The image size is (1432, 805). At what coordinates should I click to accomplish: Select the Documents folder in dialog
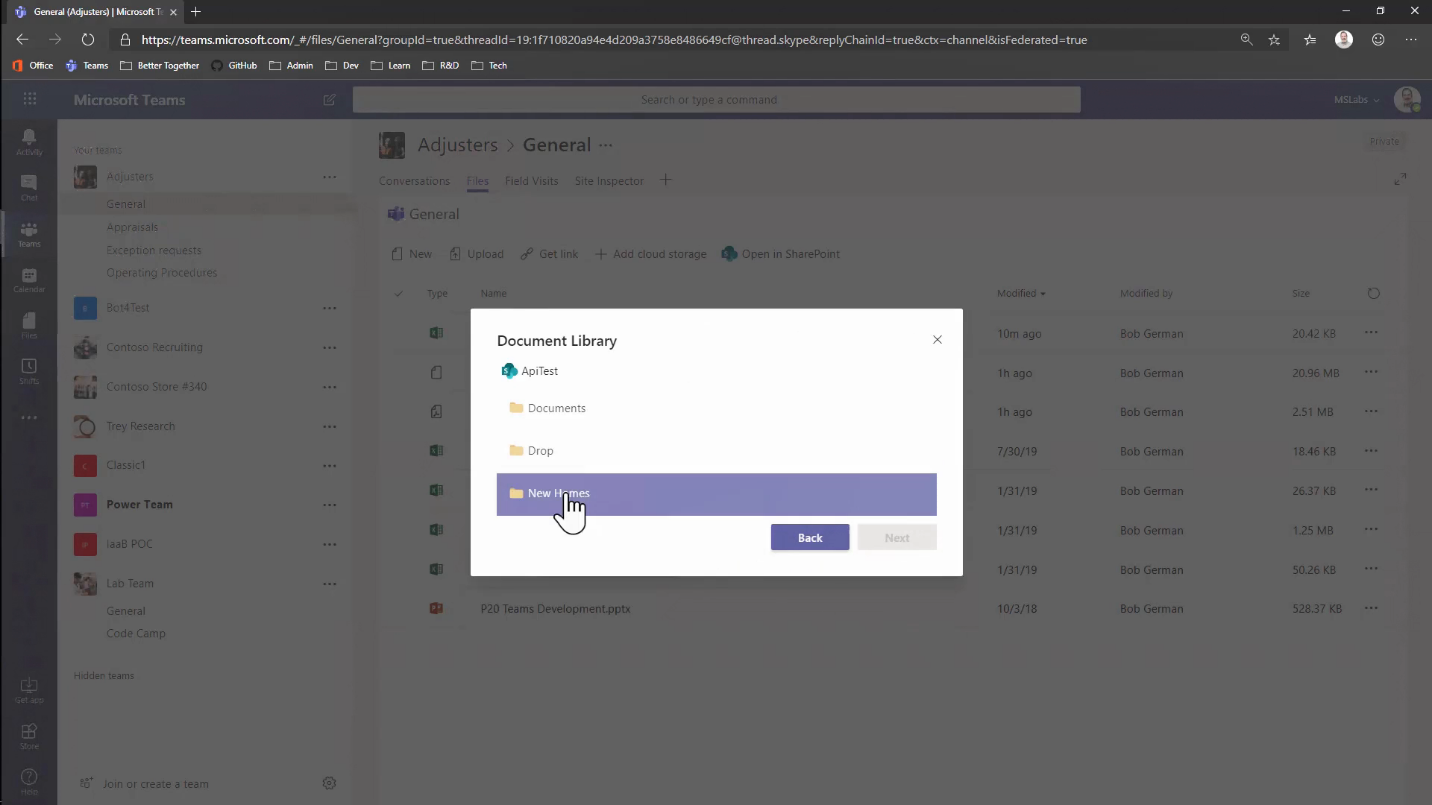tap(716, 408)
